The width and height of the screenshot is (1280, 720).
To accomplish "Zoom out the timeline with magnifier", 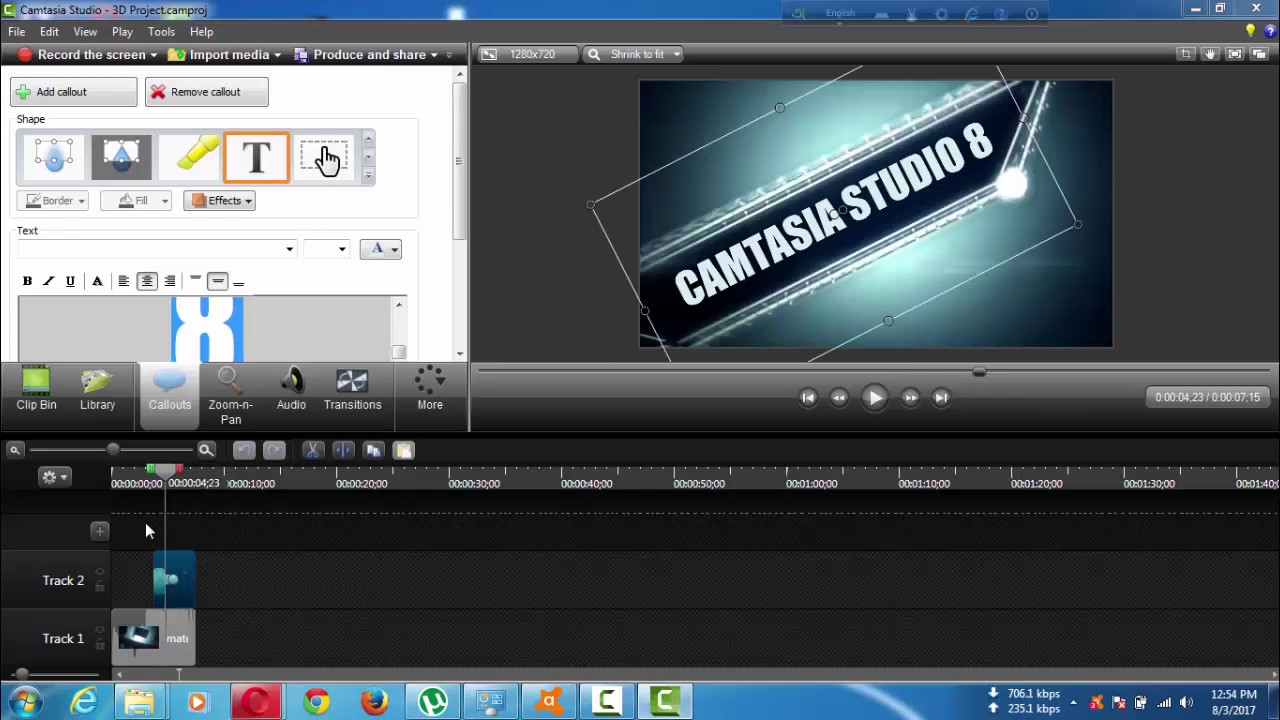I will [x=15, y=451].
